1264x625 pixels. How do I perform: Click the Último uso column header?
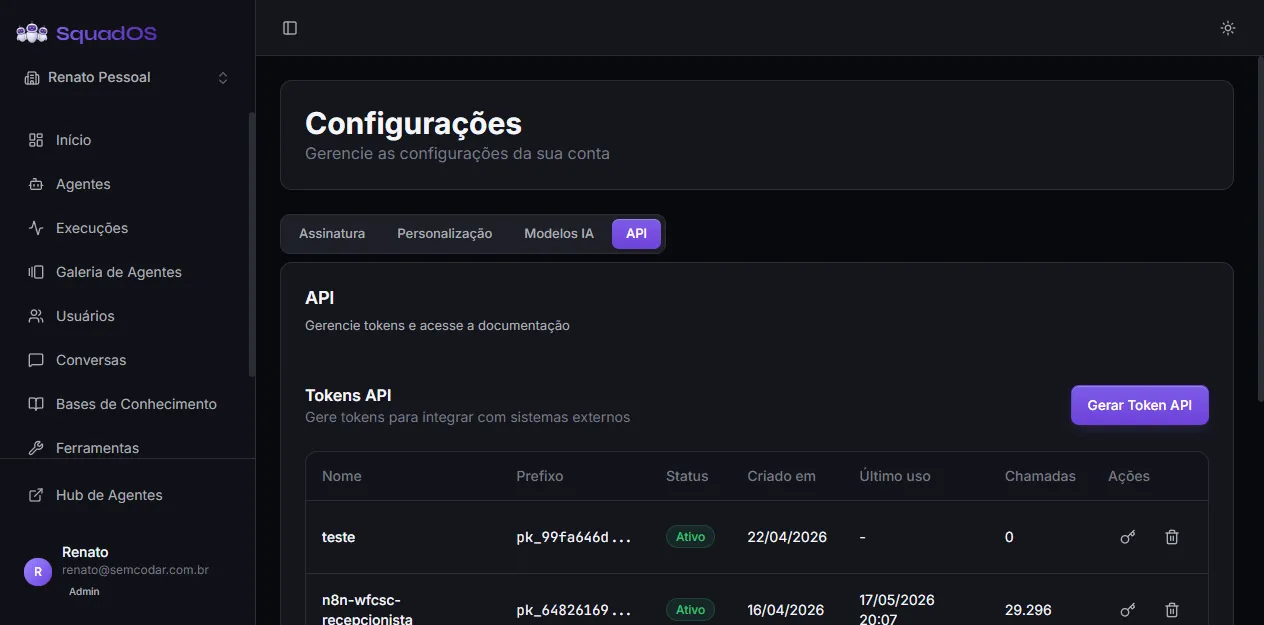click(x=895, y=476)
